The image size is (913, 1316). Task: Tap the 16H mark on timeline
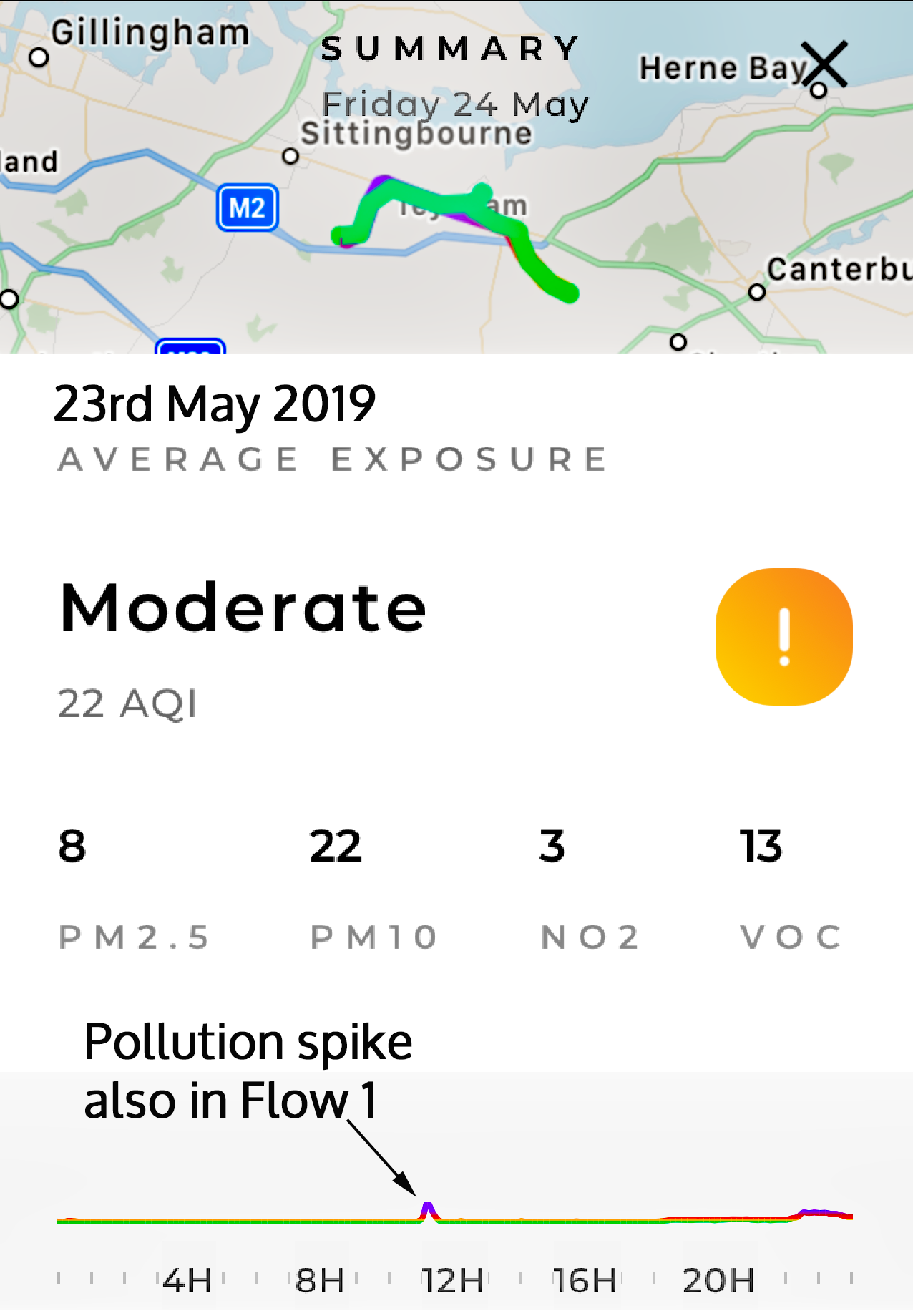(x=585, y=1280)
